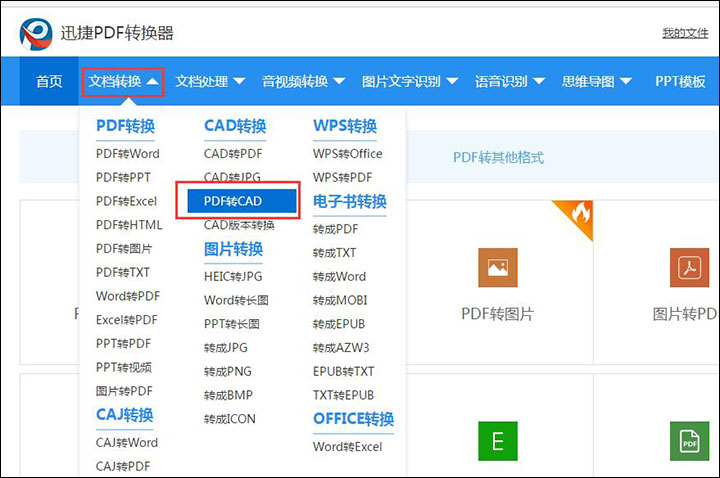
Task: Click the CAD转换 category heading
Action: [235, 126]
